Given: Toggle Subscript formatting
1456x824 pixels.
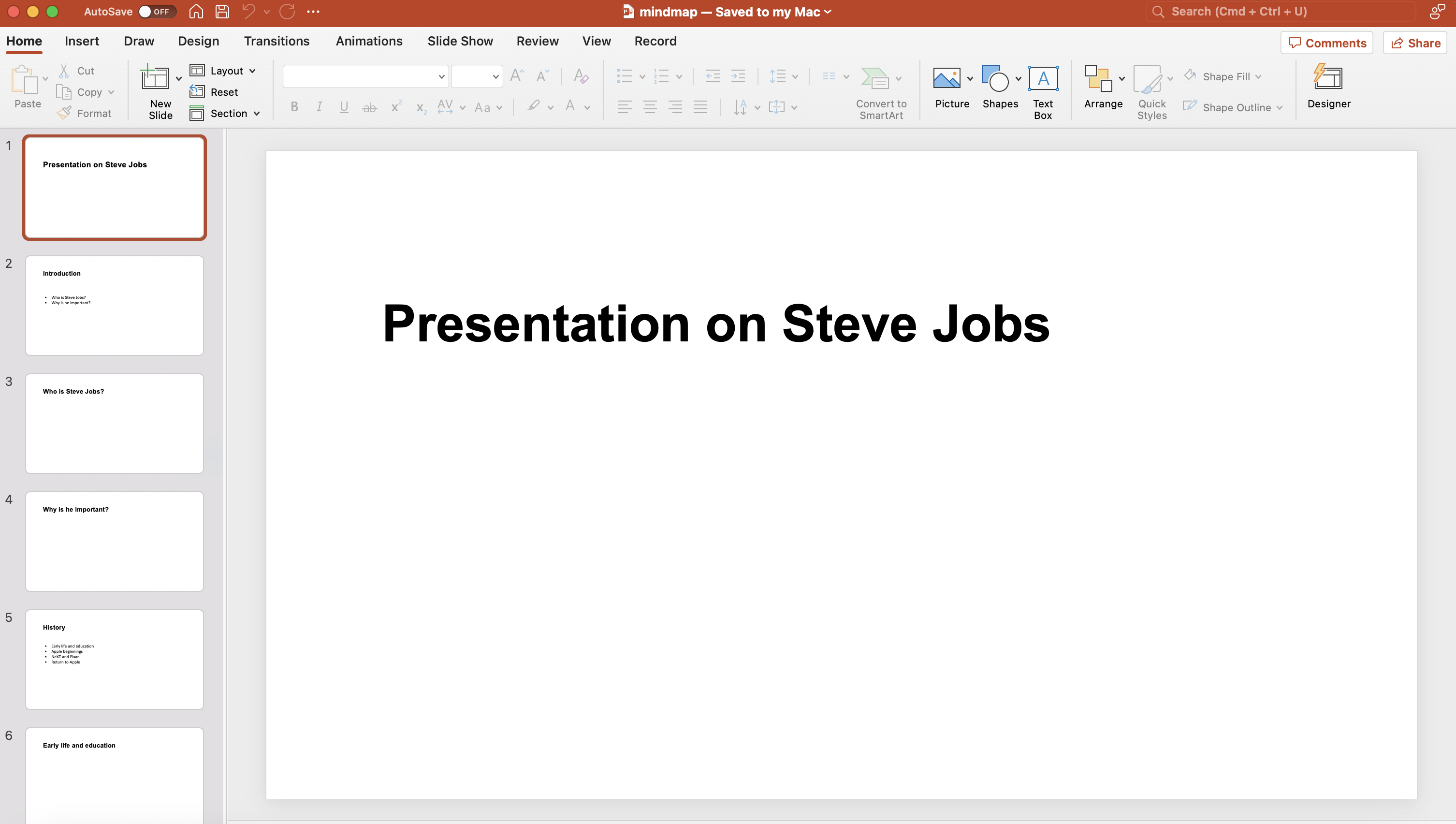Looking at the screenshot, I should [x=422, y=108].
